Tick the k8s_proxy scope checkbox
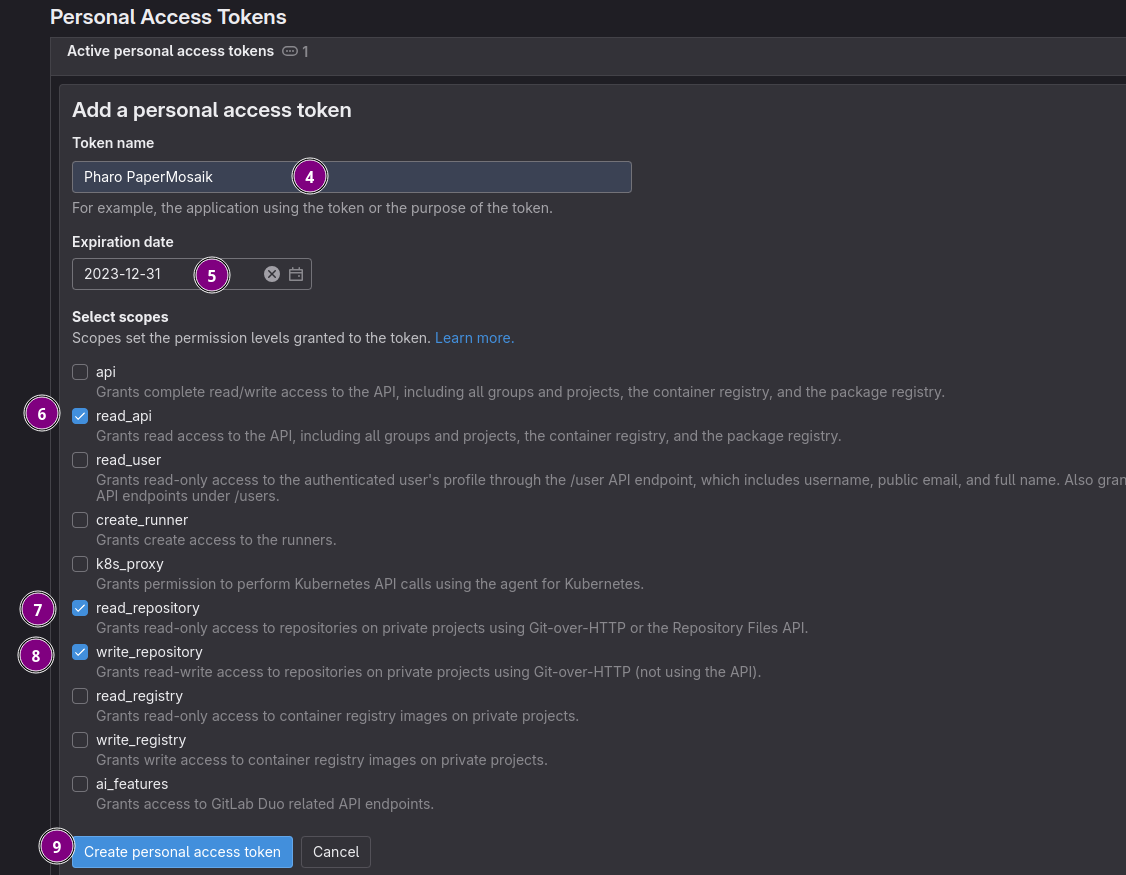The image size is (1126, 875). [80, 564]
